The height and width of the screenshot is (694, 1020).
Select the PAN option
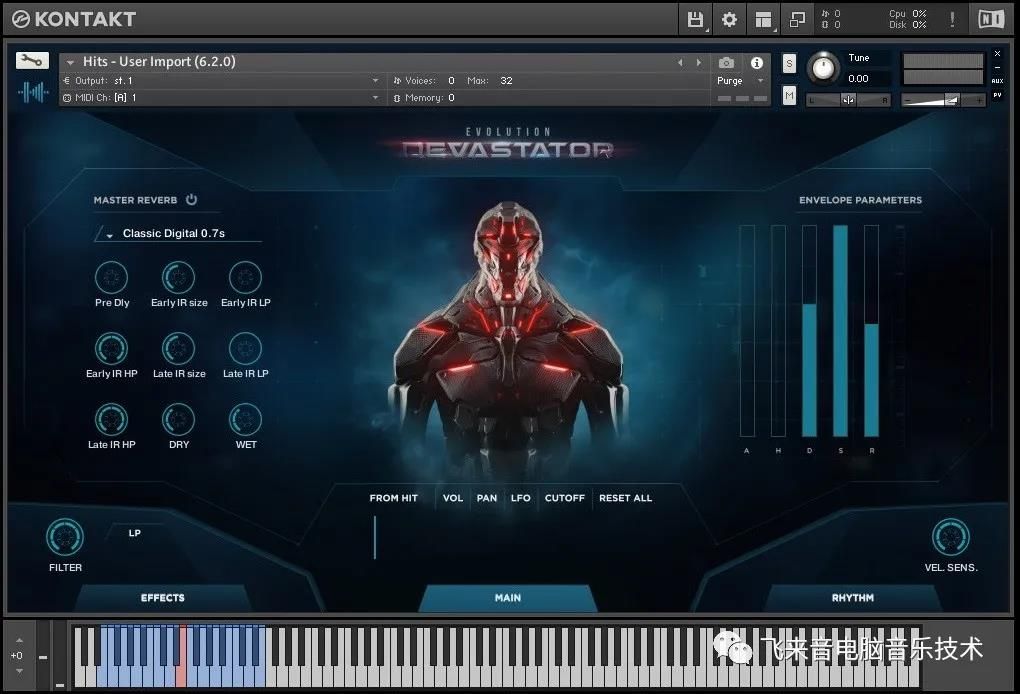click(x=487, y=498)
